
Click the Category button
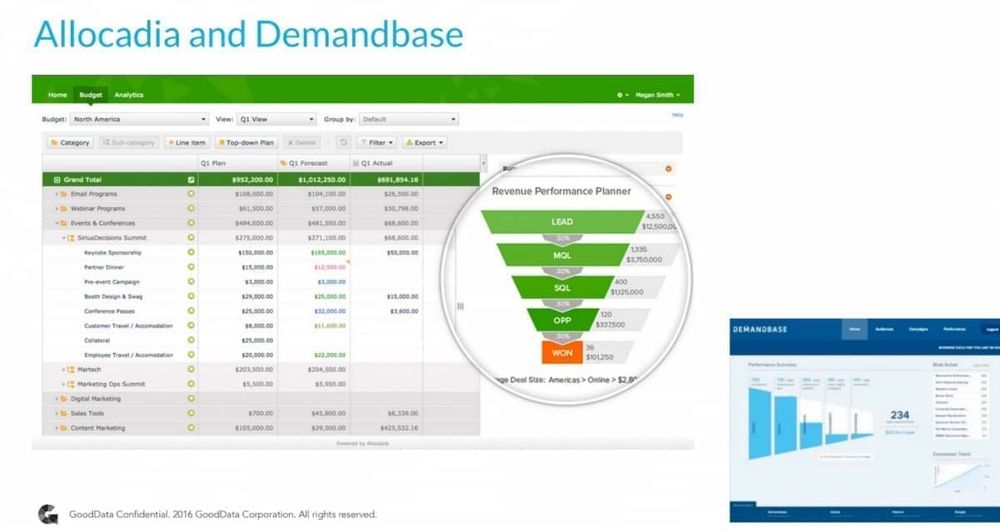[70, 143]
